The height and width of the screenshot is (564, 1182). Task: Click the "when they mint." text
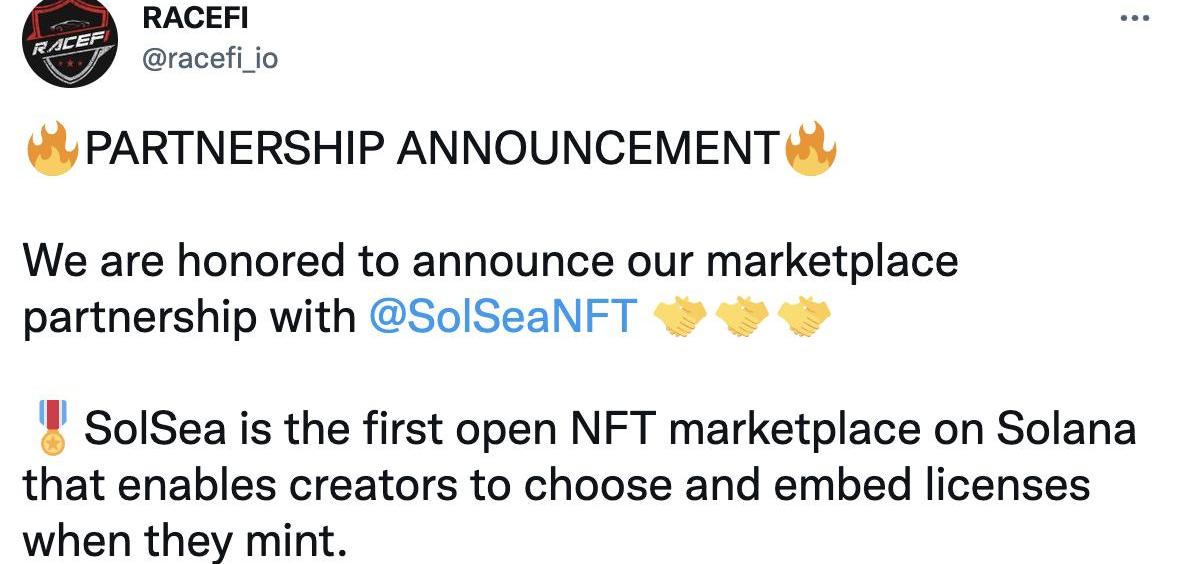pos(183,541)
